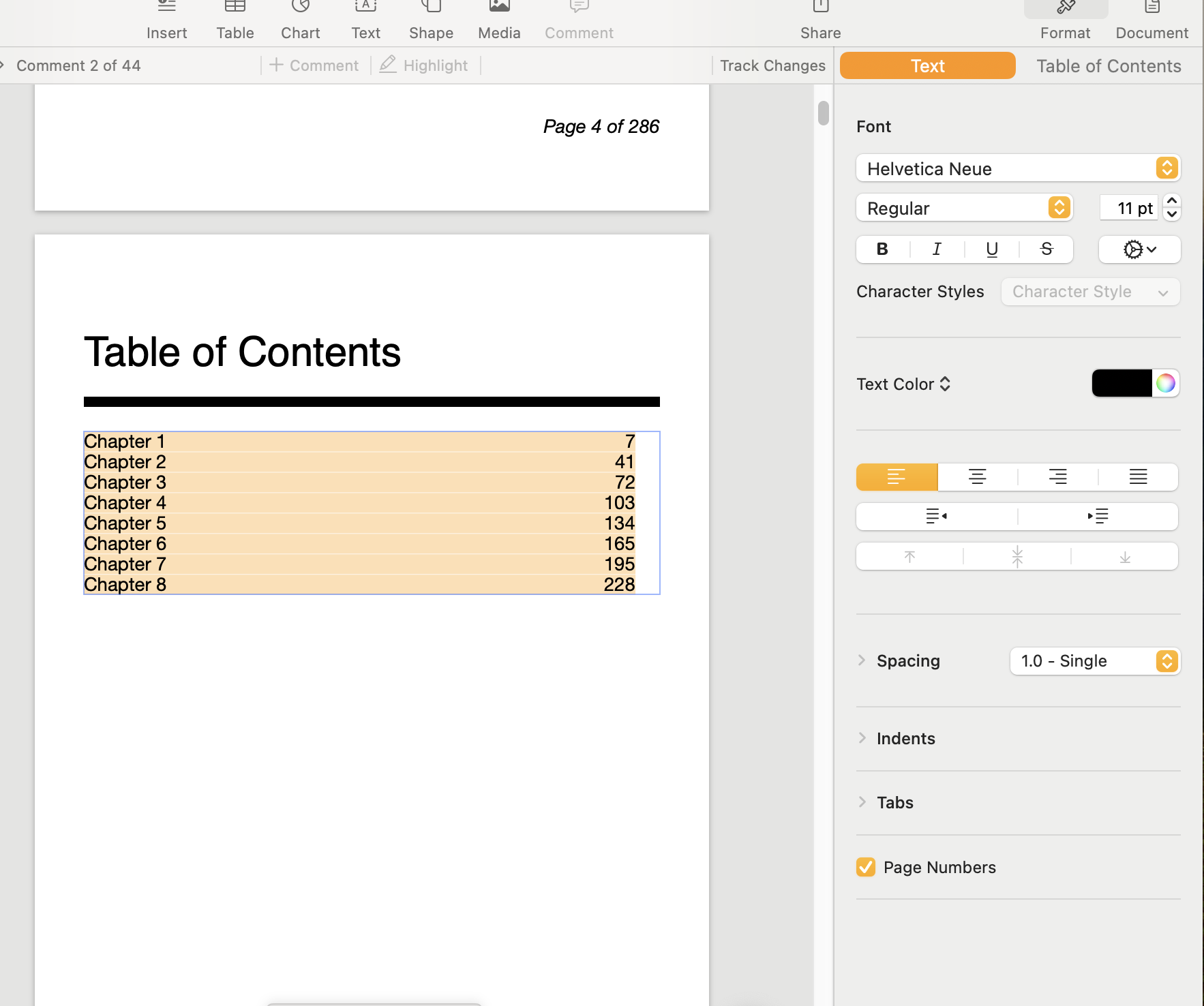
Task: Click the Chapter 5 contents entry
Action: point(359,523)
